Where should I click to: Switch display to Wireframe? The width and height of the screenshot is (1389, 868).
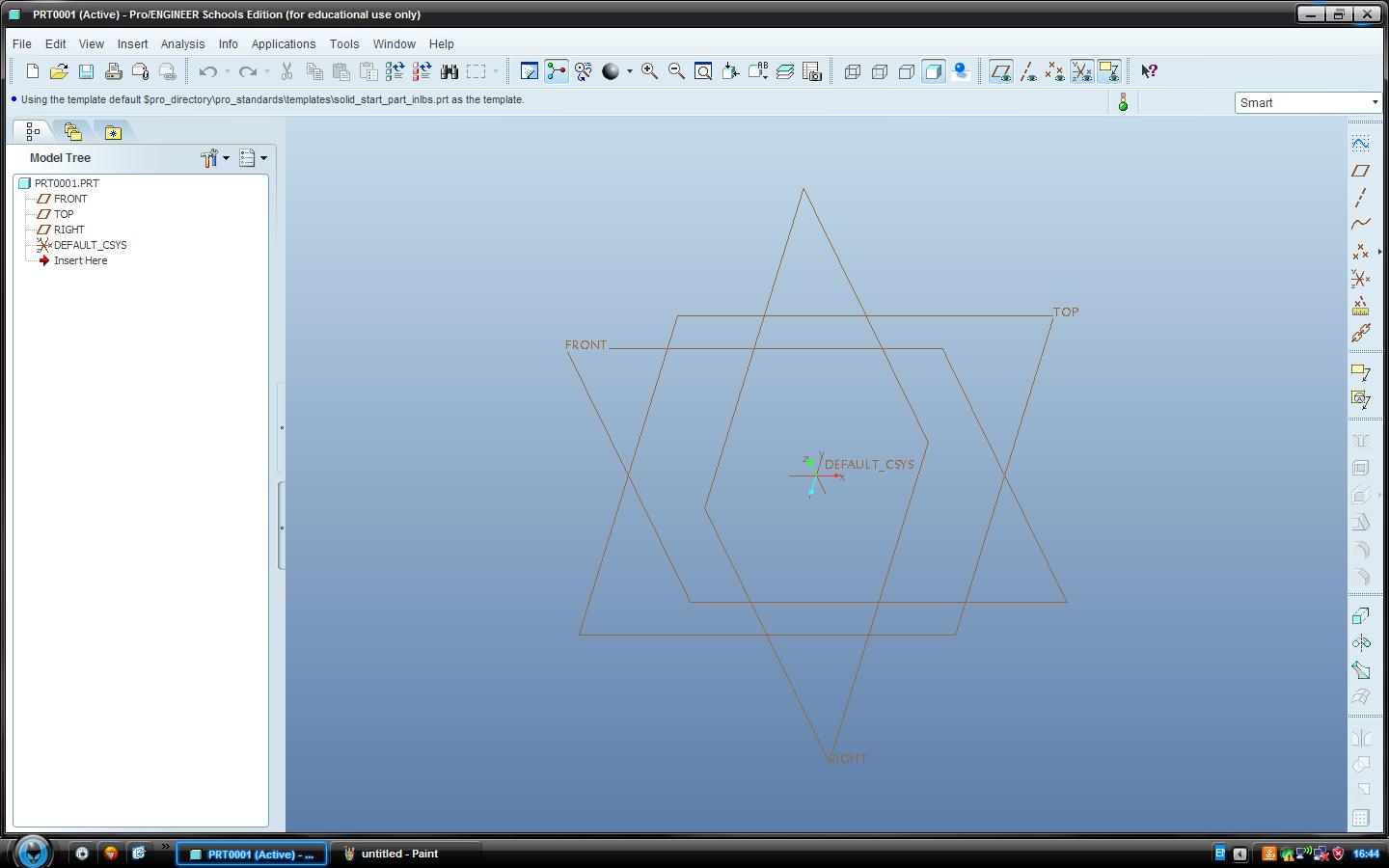click(x=853, y=71)
